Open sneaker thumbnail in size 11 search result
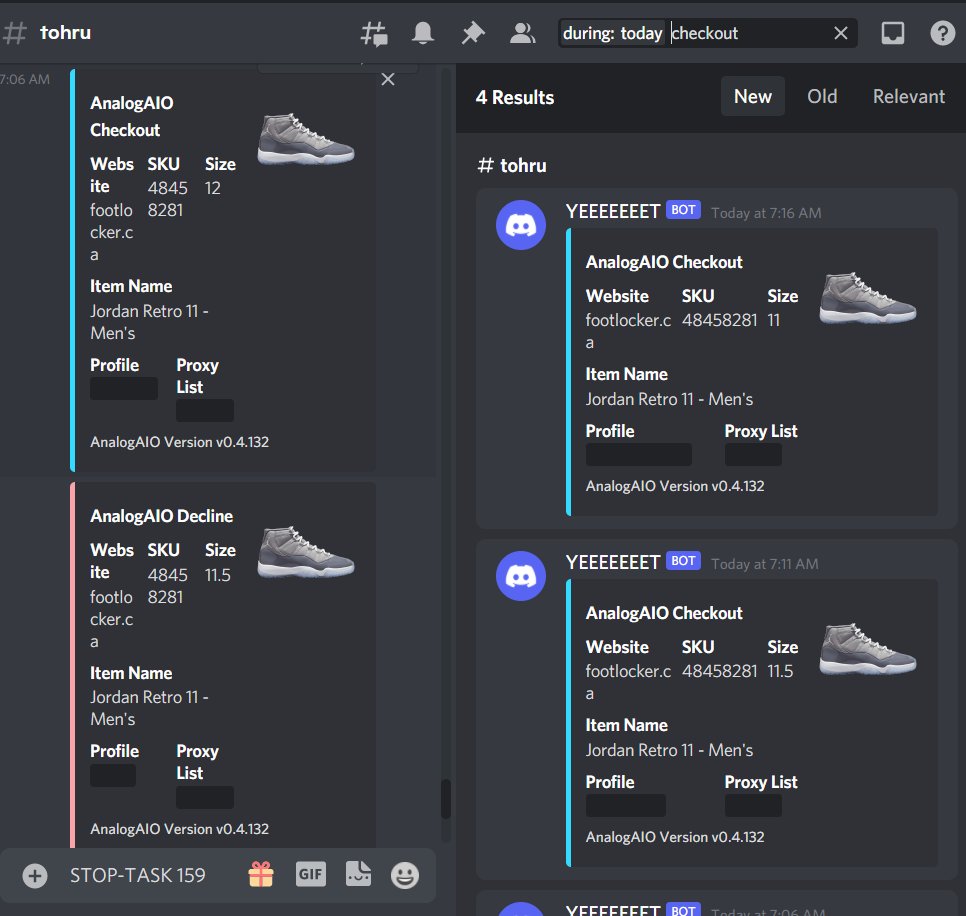966x916 pixels. [x=867, y=298]
